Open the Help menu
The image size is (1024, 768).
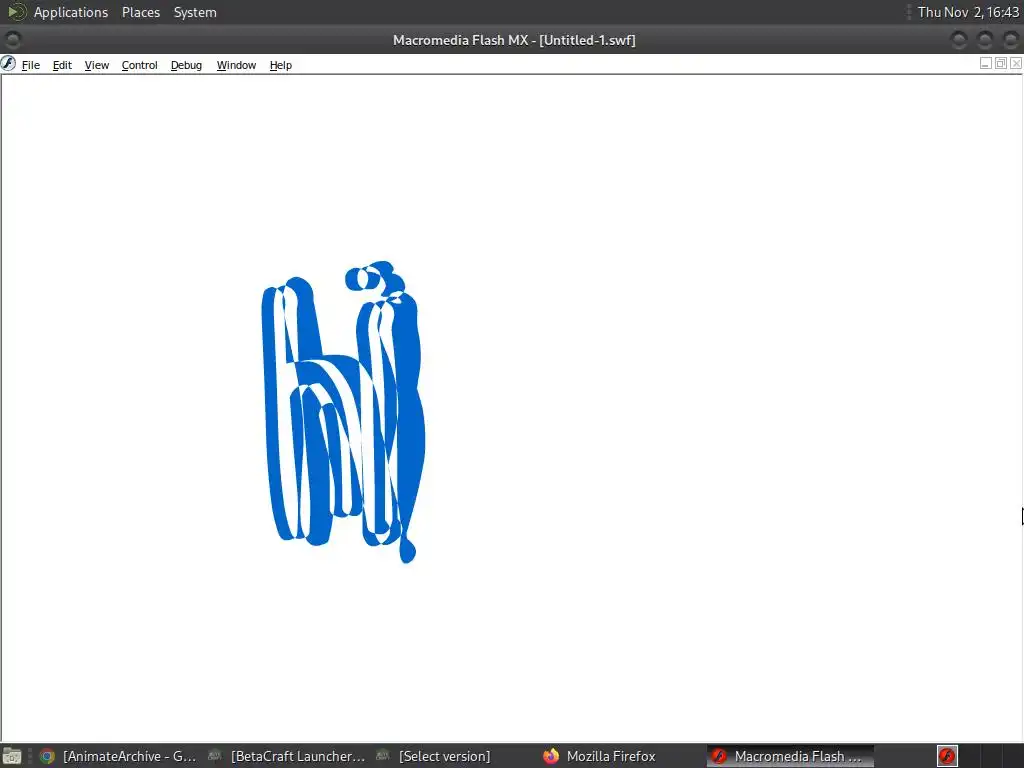[x=281, y=65]
